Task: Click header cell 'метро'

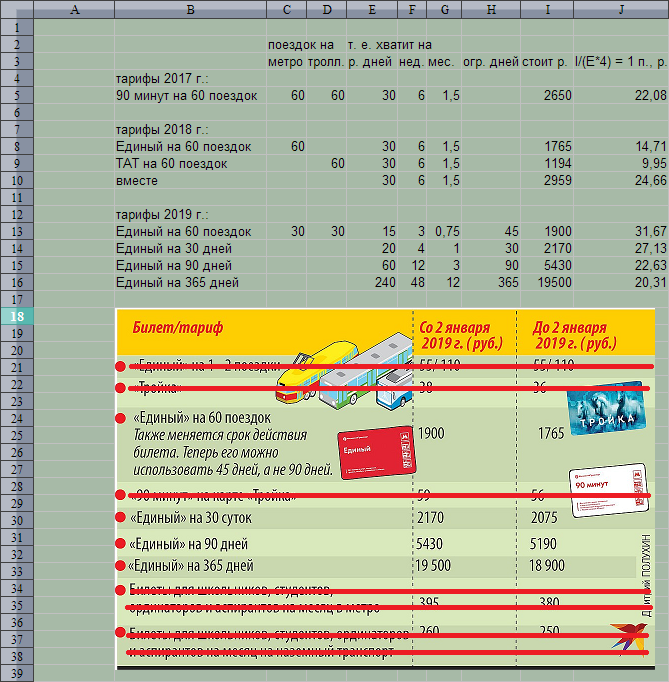Action: (x=287, y=62)
